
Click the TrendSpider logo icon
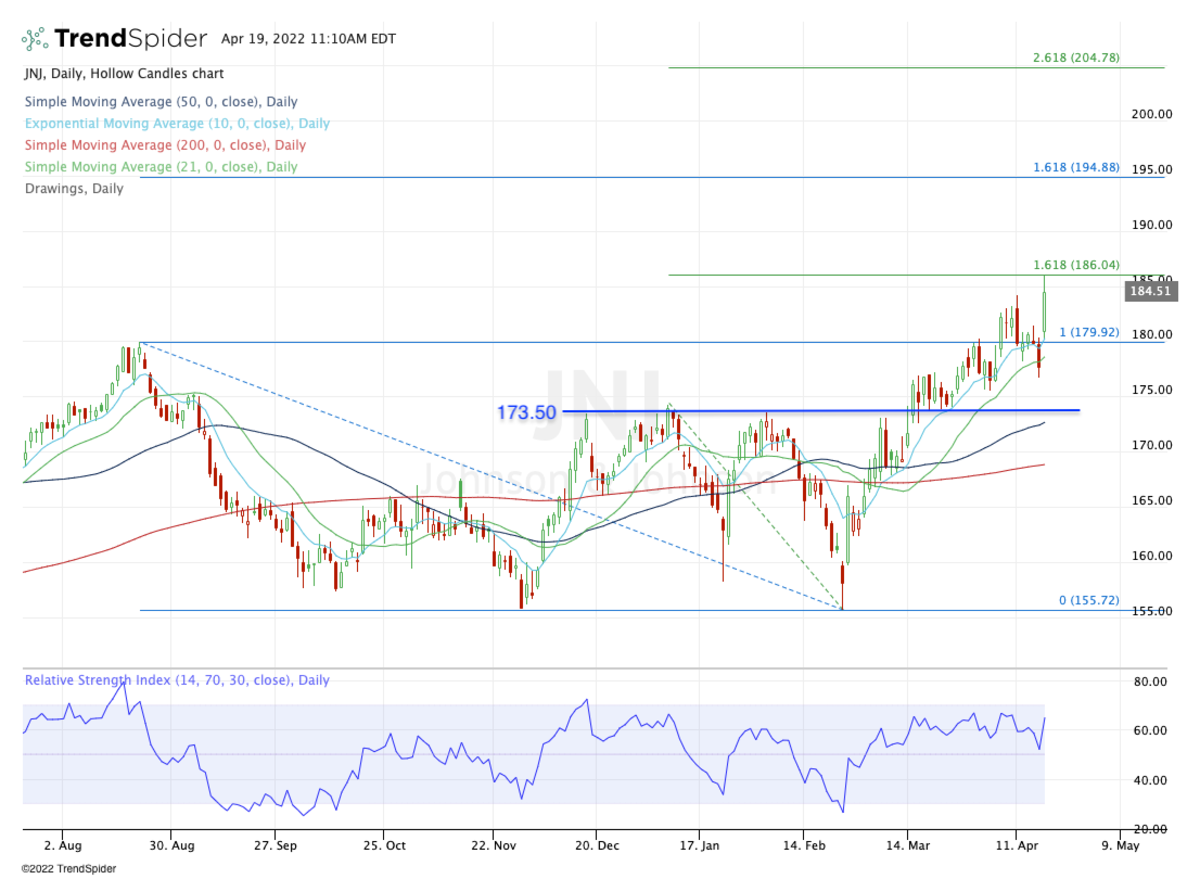click(x=34, y=39)
